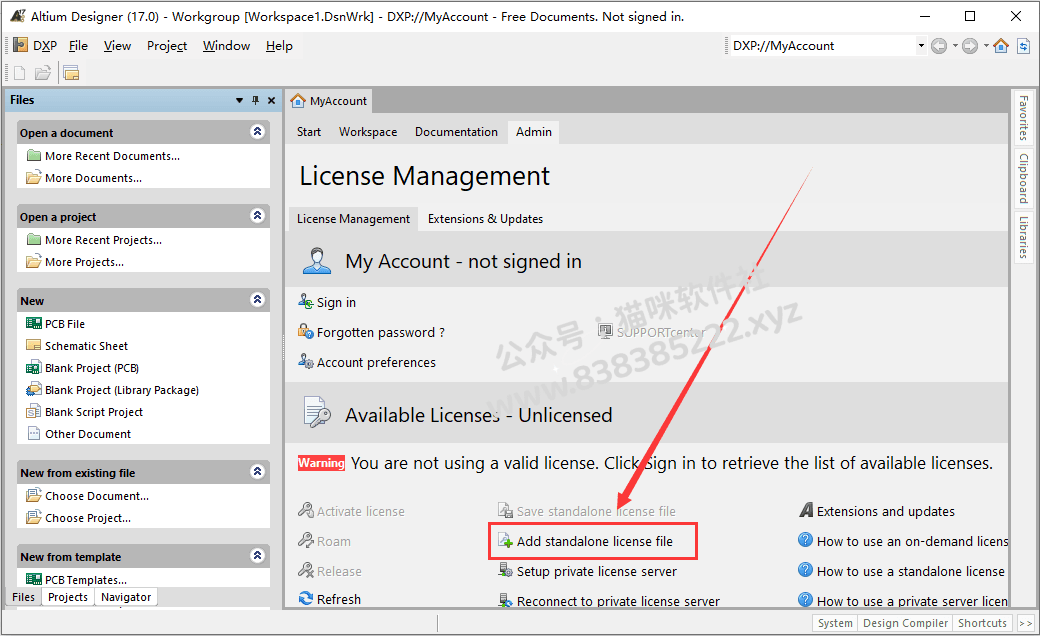Switch to the Workspace tab

(x=368, y=132)
